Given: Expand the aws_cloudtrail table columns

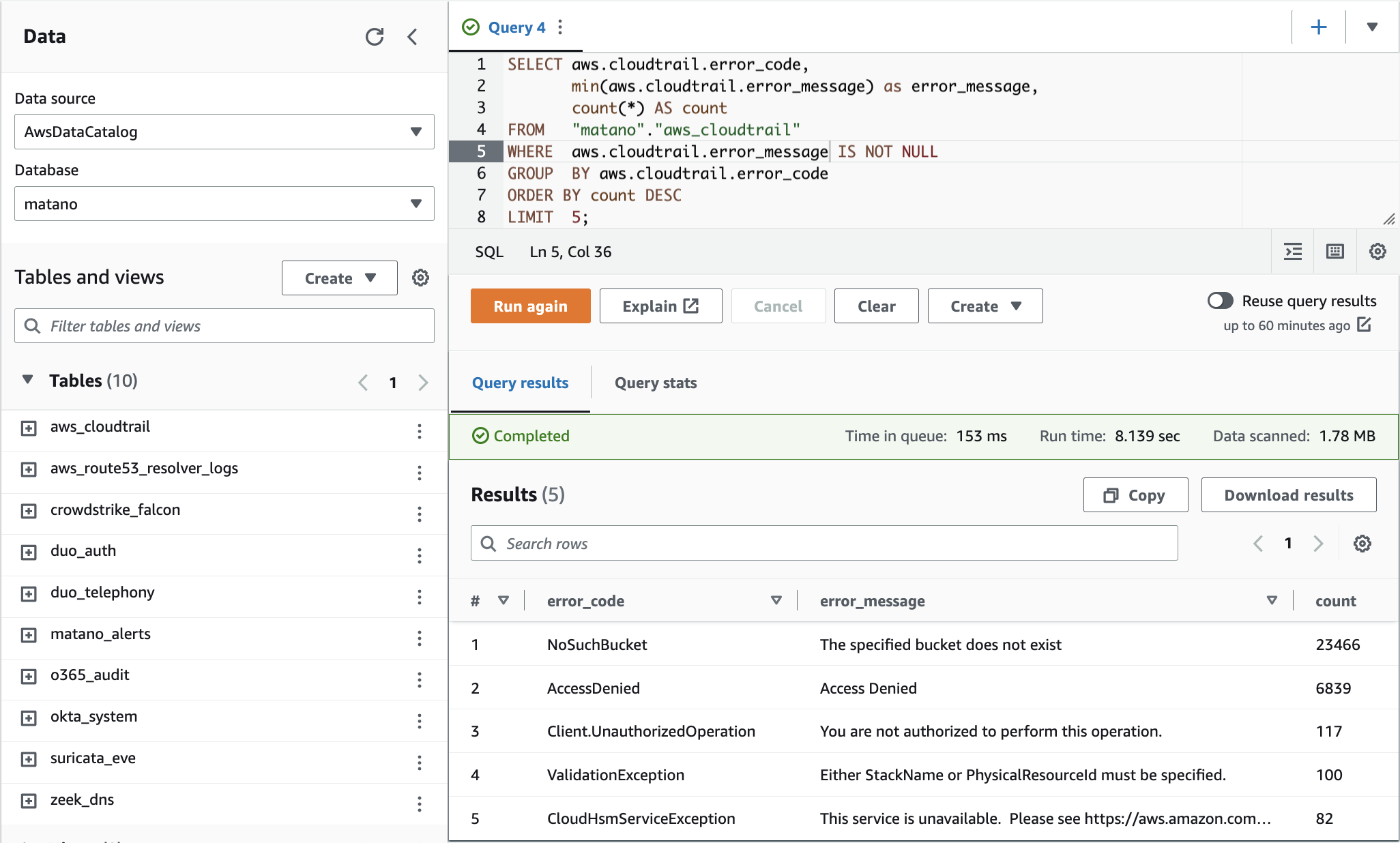Looking at the screenshot, I should coord(29,428).
